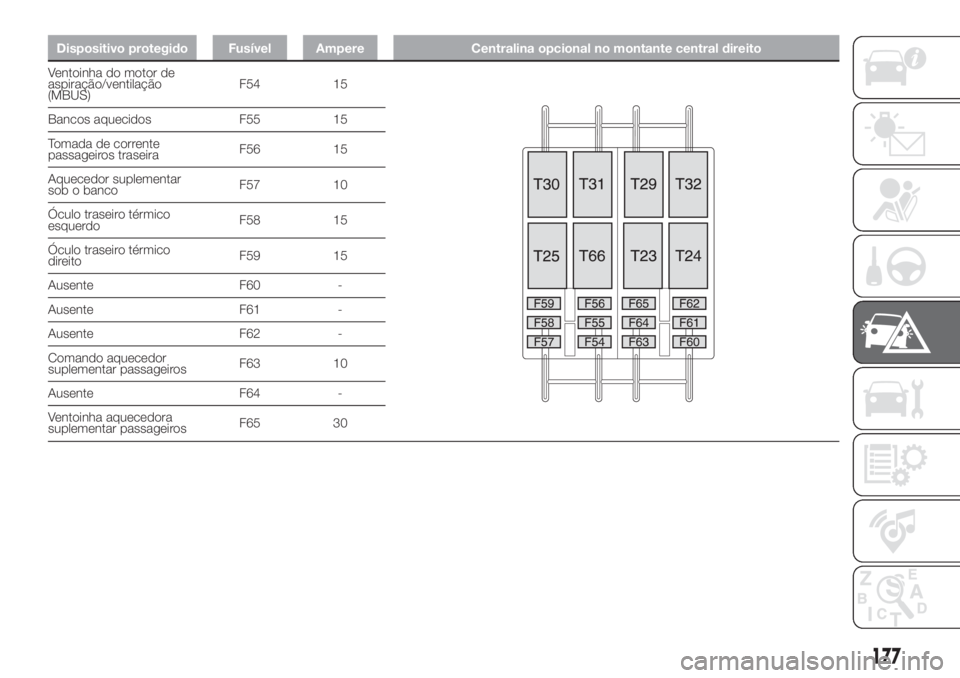The height and width of the screenshot is (678, 960).
Task: Click the F57 cell in the table
Action: point(250,185)
